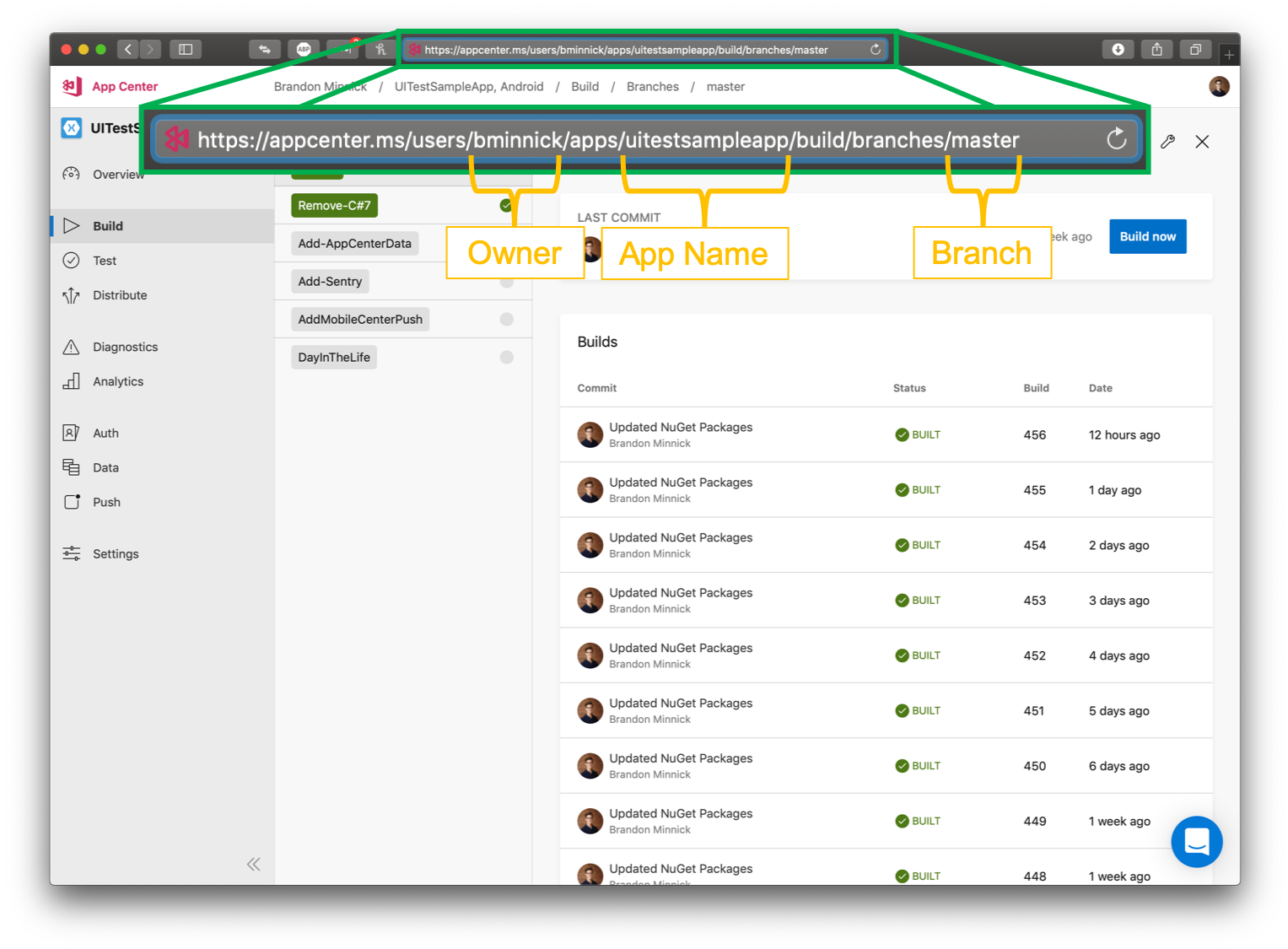Open Analytics in the sidebar
The width and height of the screenshot is (1288, 949).
162,381
